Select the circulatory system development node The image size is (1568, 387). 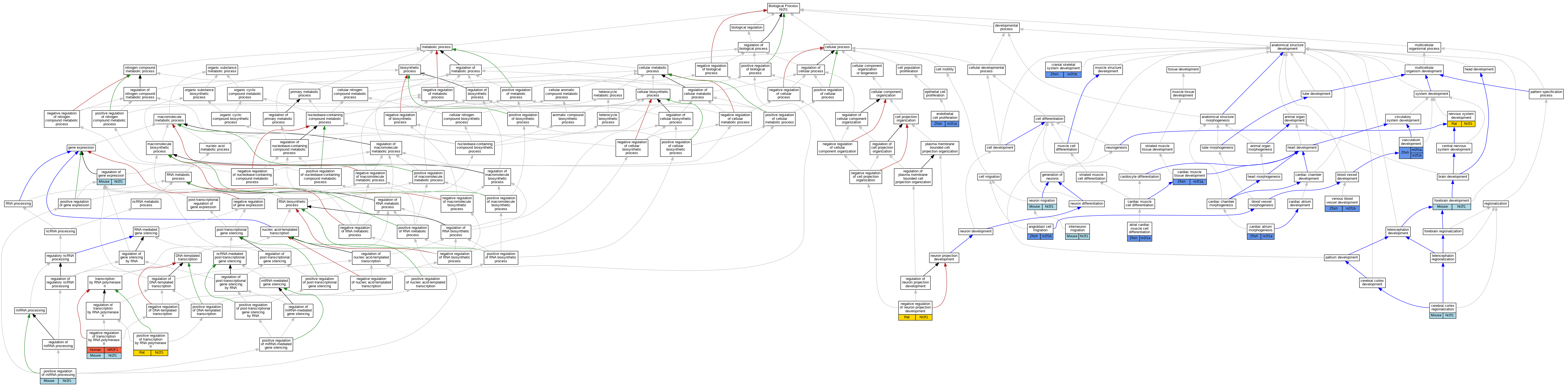[x=1403, y=118]
